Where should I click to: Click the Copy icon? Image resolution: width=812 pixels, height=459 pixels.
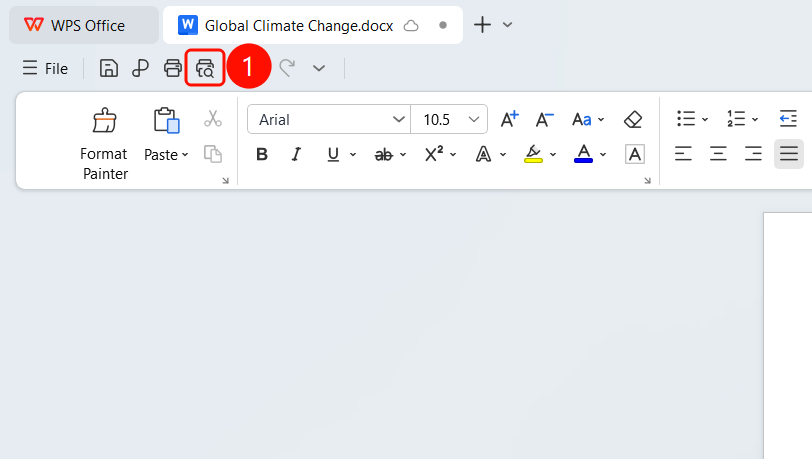213,154
